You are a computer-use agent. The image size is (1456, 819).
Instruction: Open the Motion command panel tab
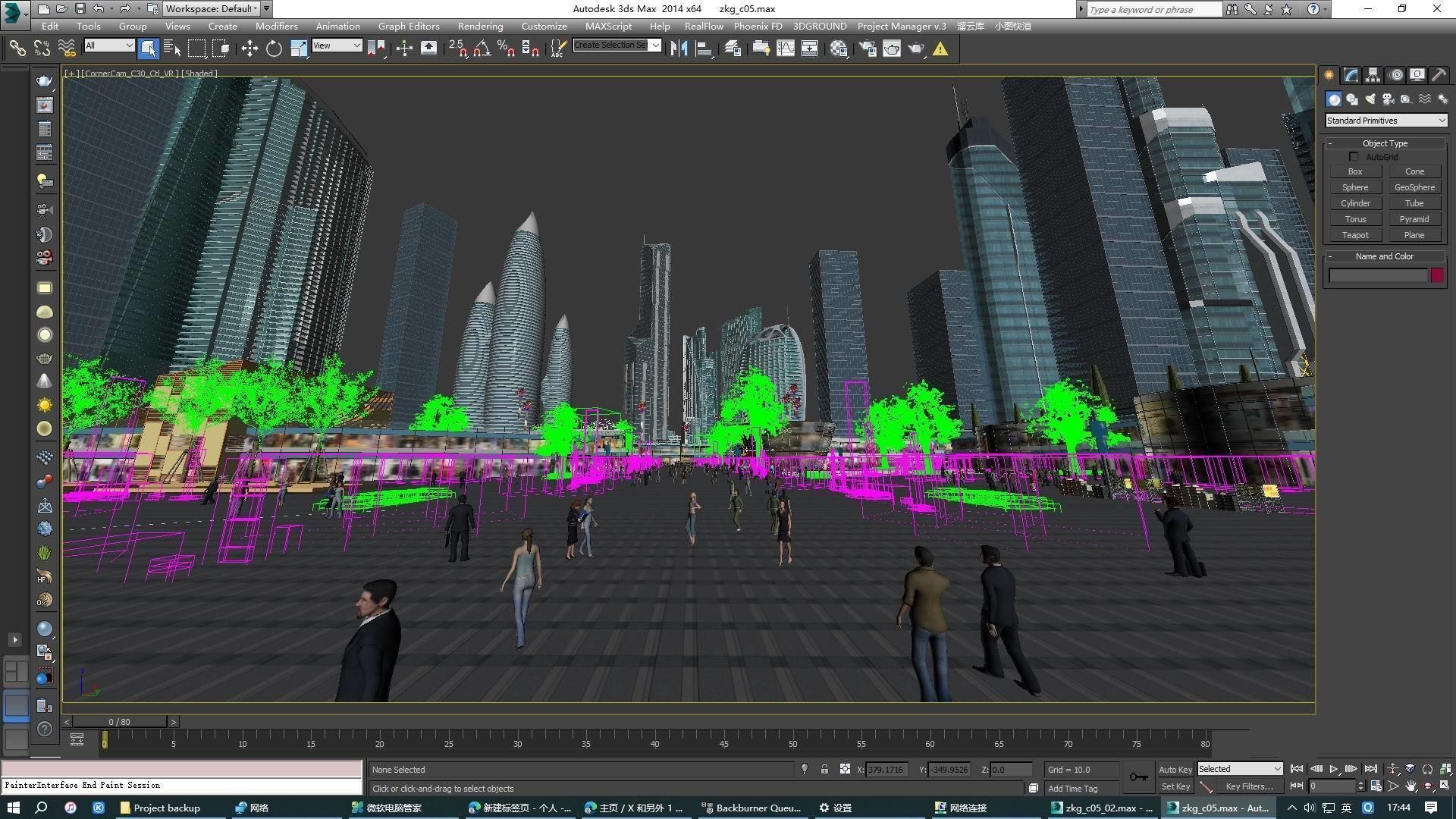[1395, 75]
